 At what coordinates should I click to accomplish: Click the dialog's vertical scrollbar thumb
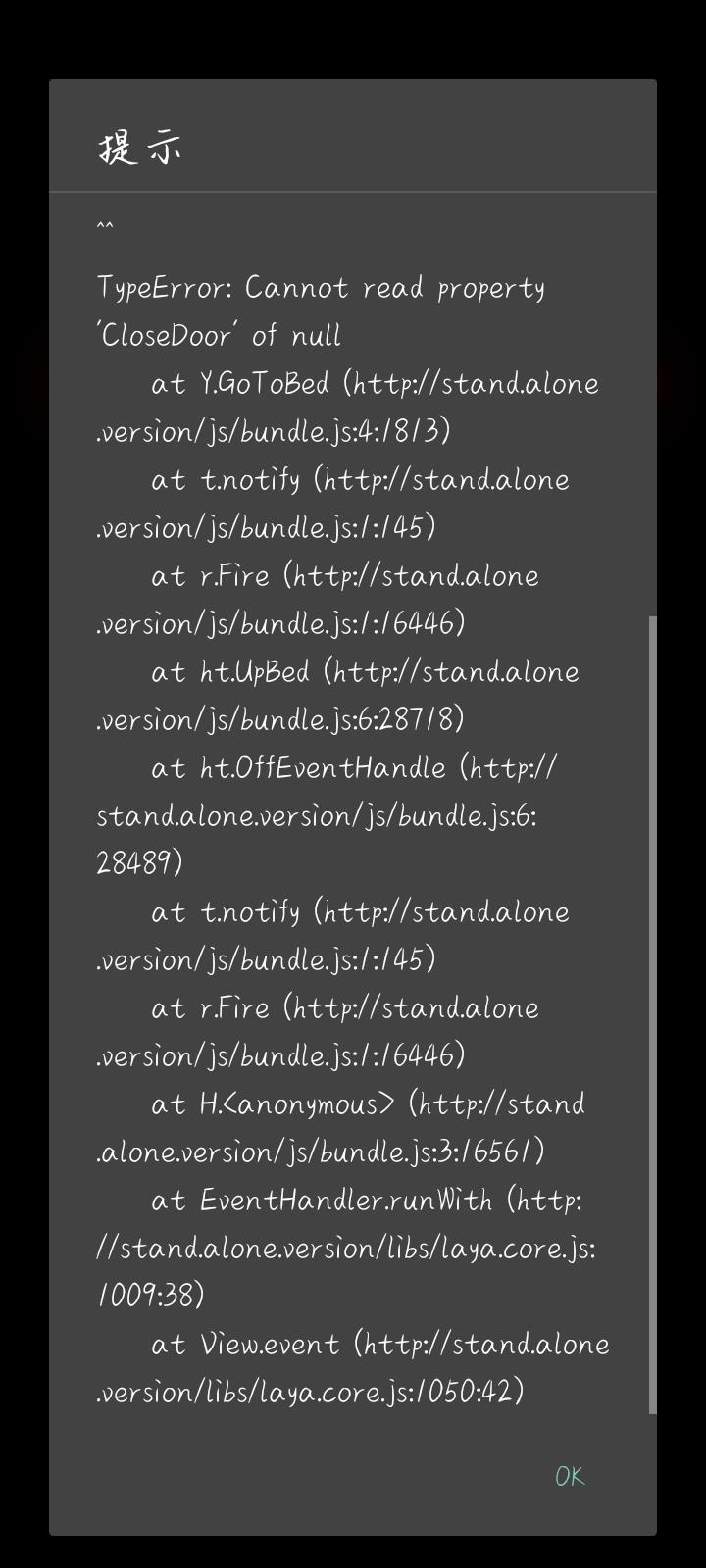[x=653, y=1014]
